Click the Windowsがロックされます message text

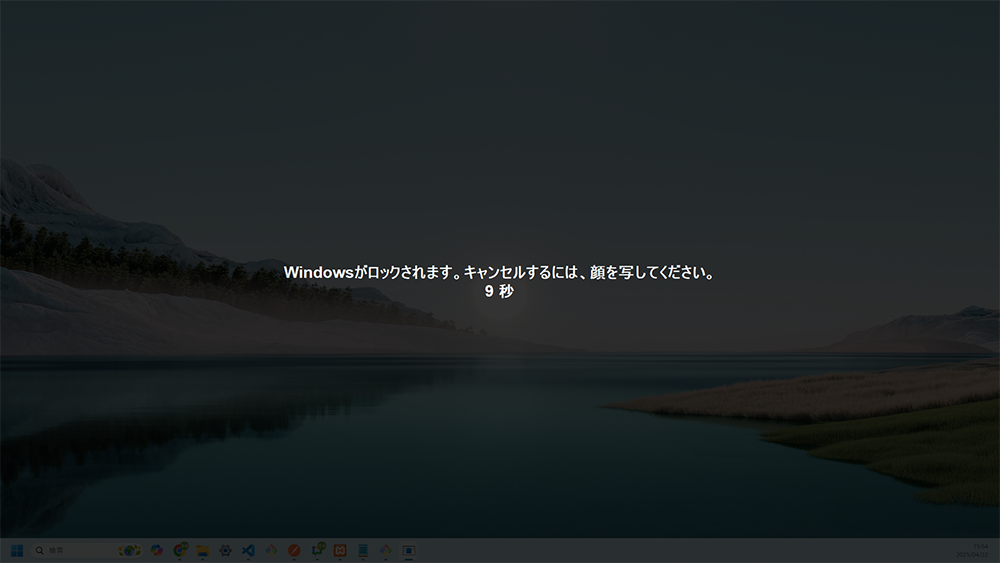point(499,272)
